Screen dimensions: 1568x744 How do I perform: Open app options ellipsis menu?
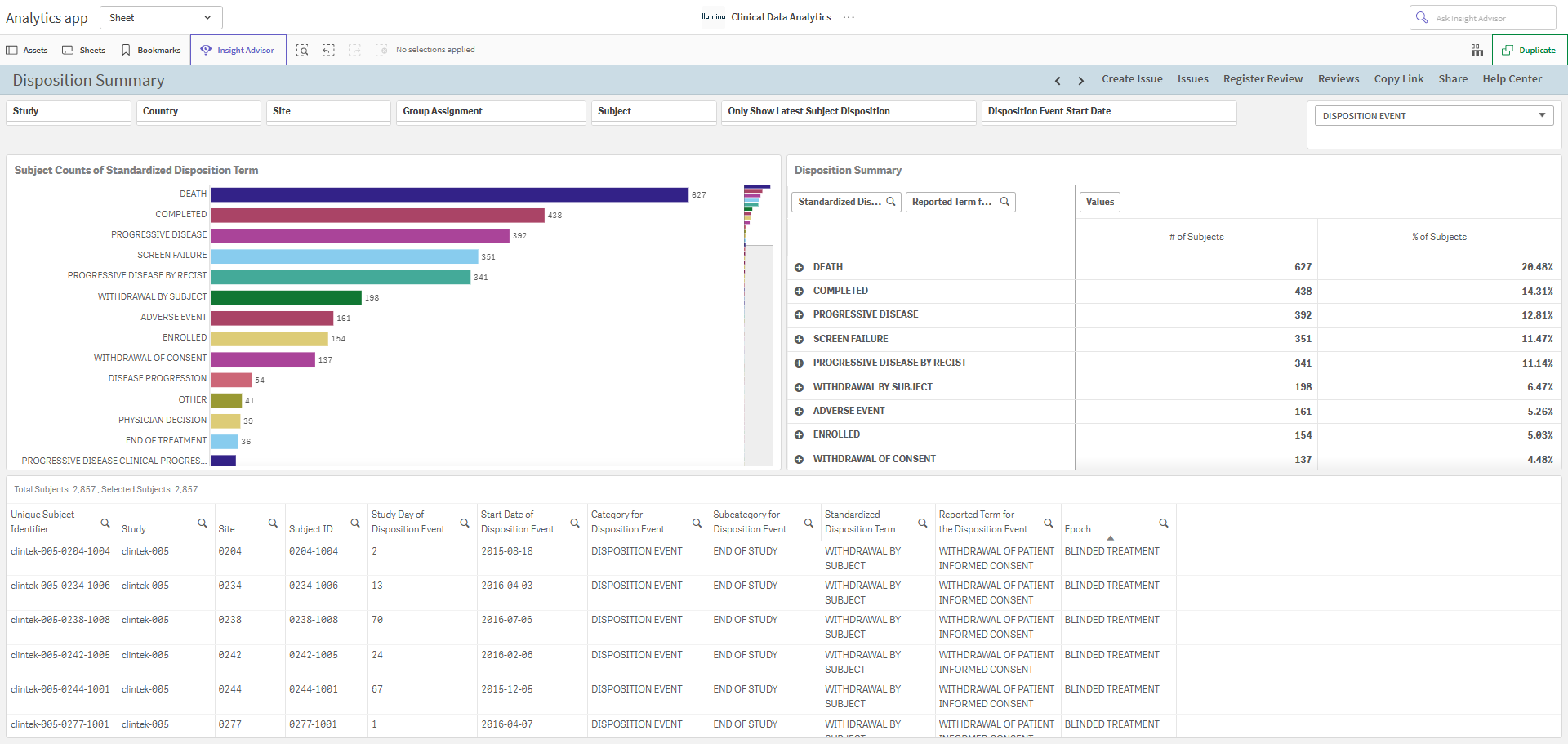[x=849, y=17]
